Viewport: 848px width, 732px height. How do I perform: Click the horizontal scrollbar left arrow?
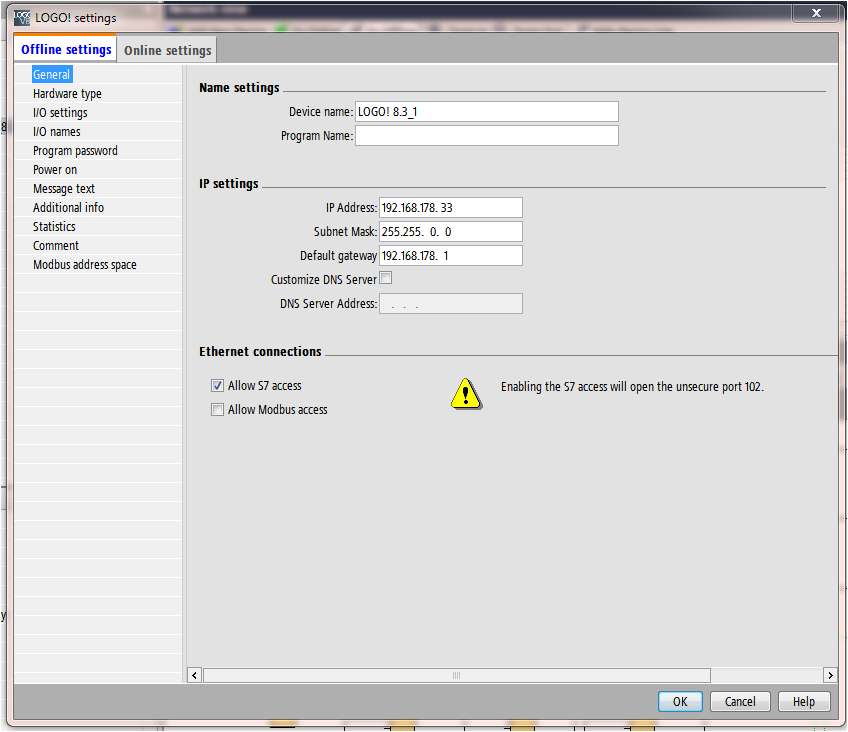click(194, 675)
